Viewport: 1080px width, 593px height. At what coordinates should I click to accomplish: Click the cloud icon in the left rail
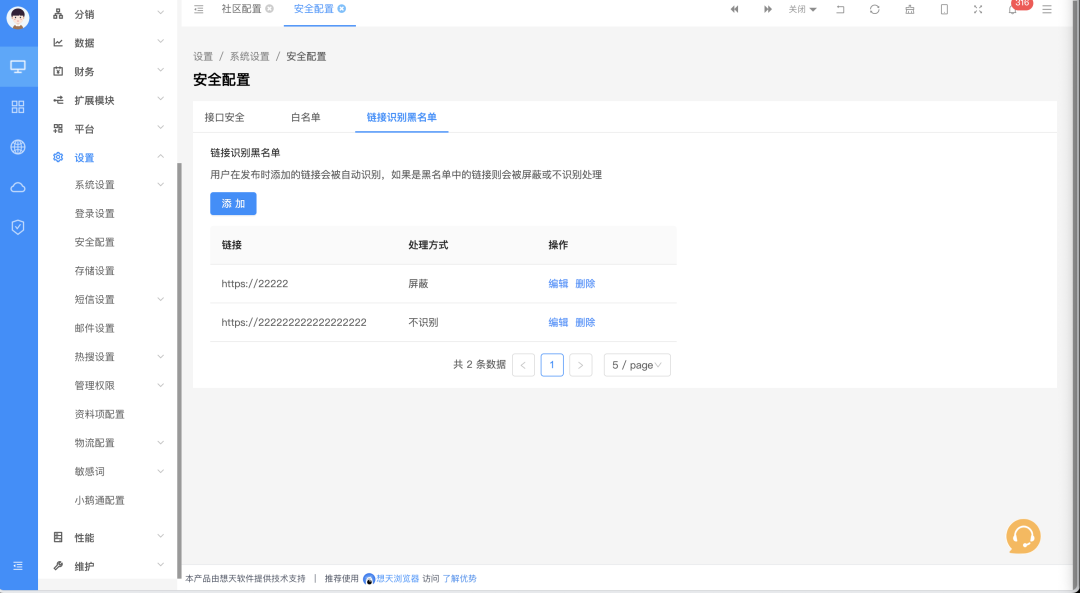[x=17, y=187]
